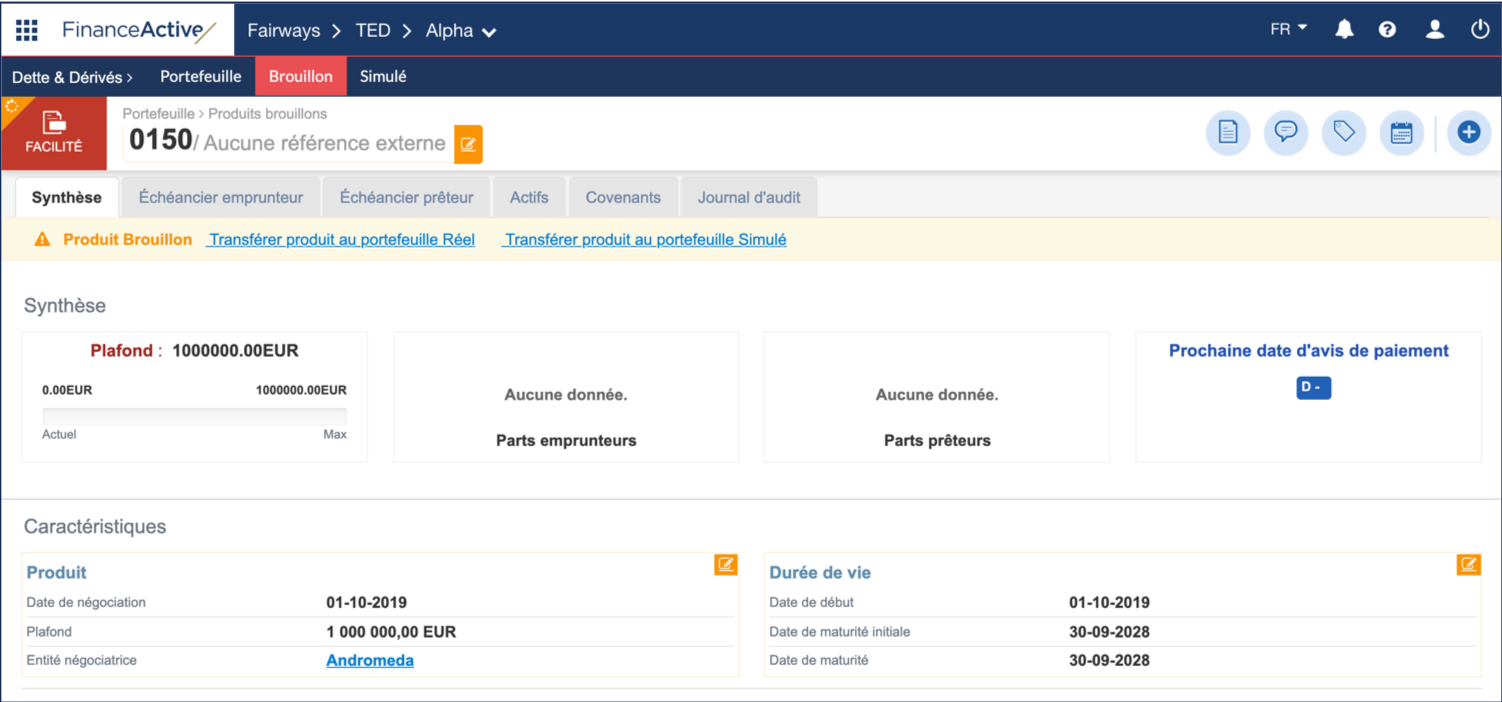Open the Covenants tab
The image size is (1502, 702).
coord(623,198)
